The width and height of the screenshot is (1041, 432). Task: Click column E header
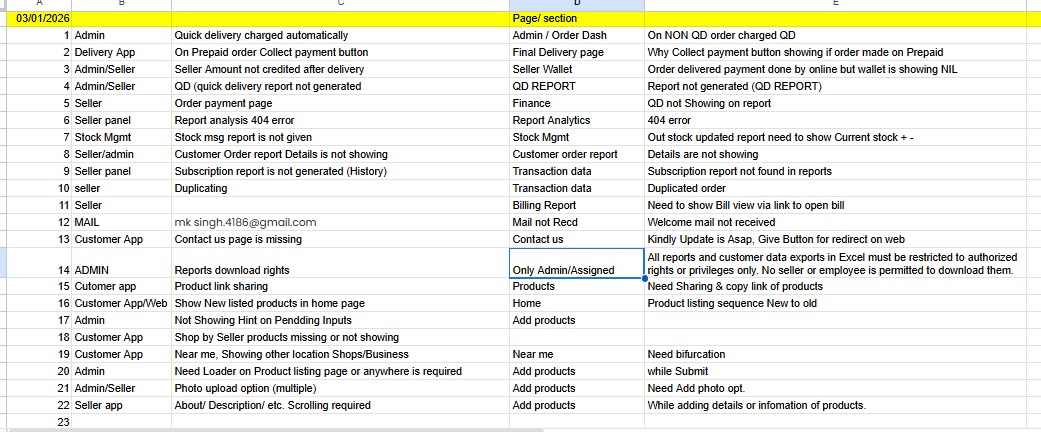click(x=842, y=5)
